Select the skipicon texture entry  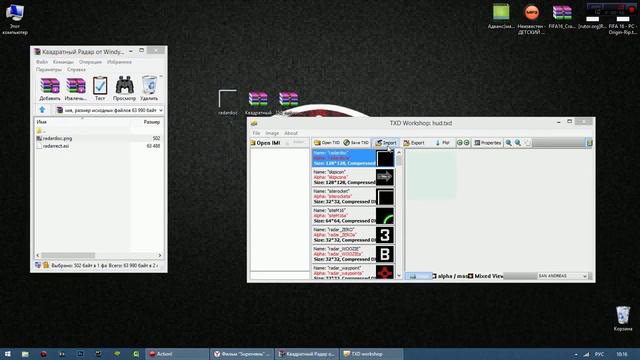click(353, 177)
